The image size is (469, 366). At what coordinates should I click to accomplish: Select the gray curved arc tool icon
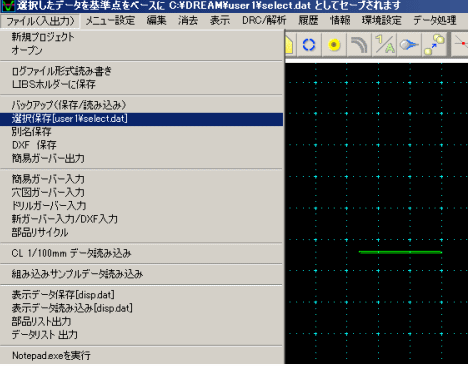359,45
